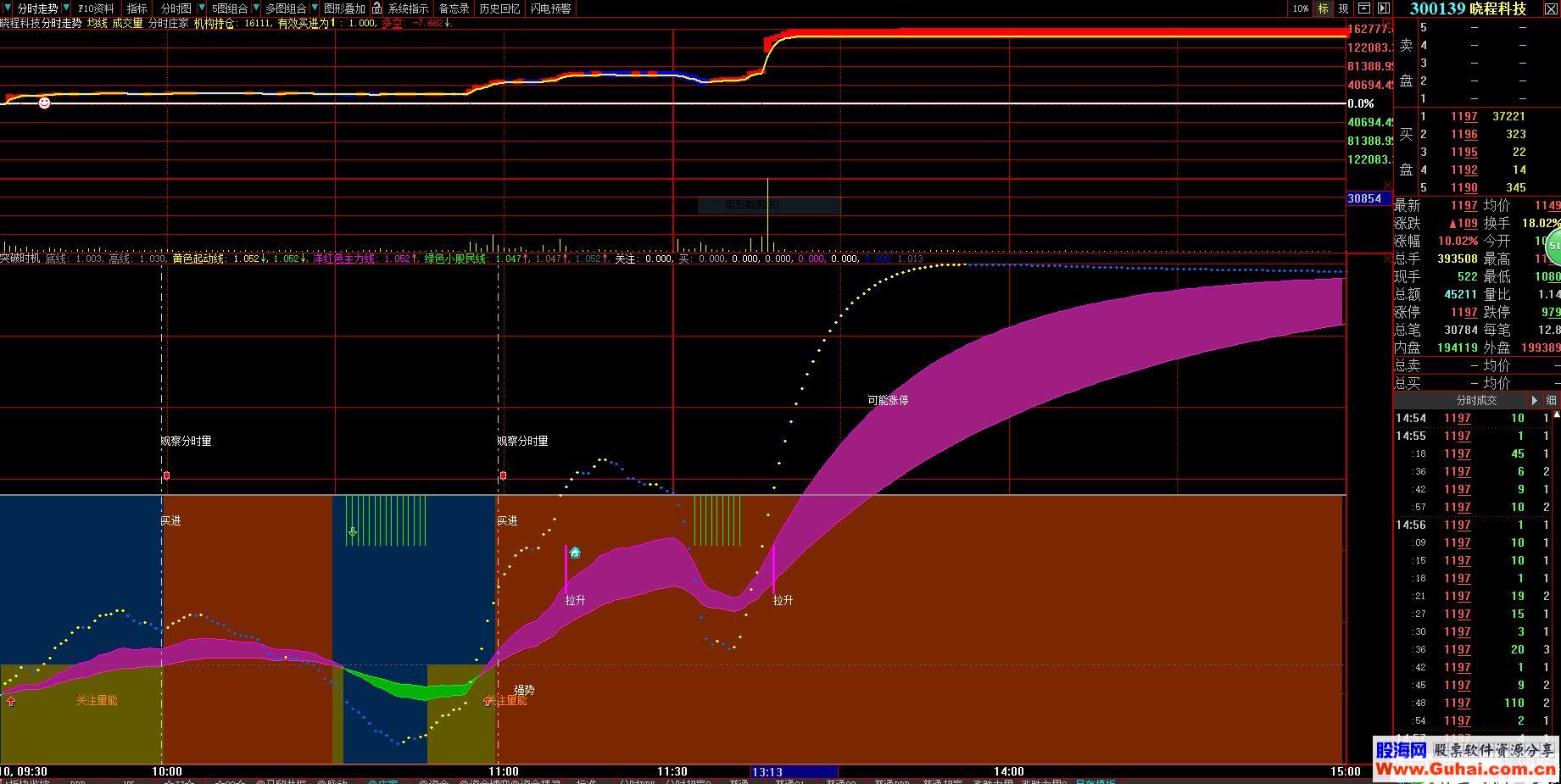Image resolution: width=1561 pixels, height=784 pixels.
Task: Open the 历史回忆 menu item
Action: pos(499,8)
